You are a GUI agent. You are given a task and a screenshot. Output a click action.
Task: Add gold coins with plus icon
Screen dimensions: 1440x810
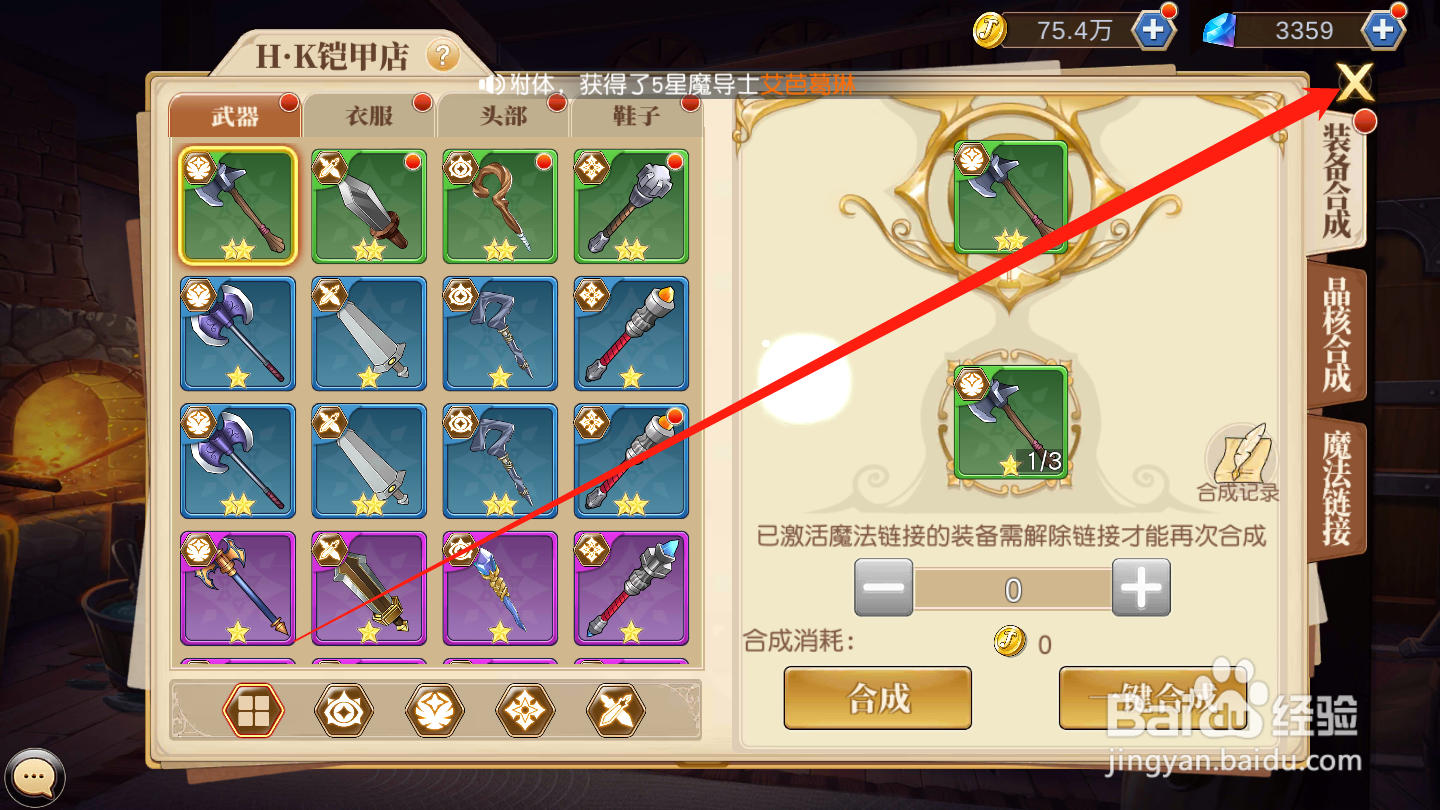click(1152, 30)
